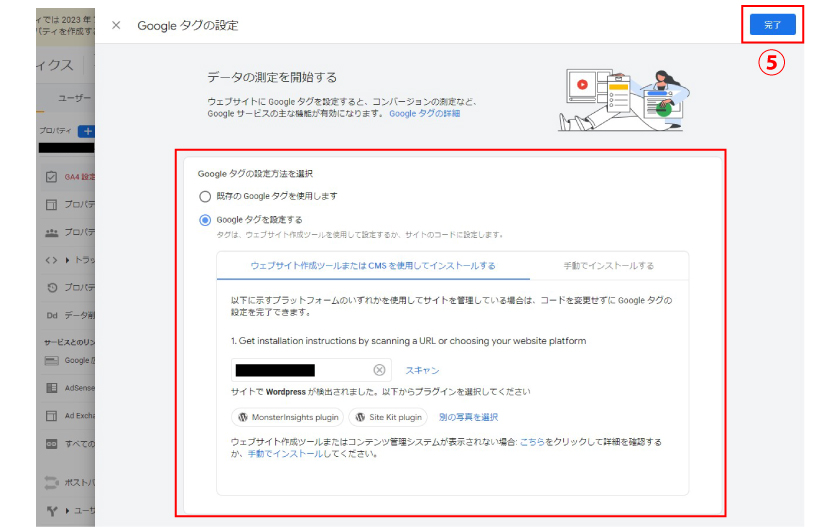Image resolution: width=836 pixels, height=527 pixels.
Task: Click GA4 setup checkbox icon in sidebar
Action: click(x=51, y=177)
